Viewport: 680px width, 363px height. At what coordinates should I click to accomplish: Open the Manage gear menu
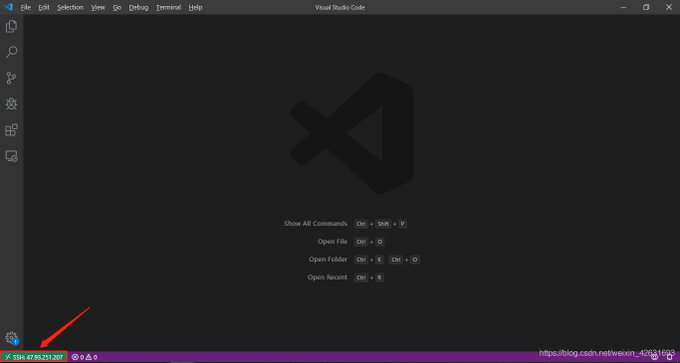point(11,338)
